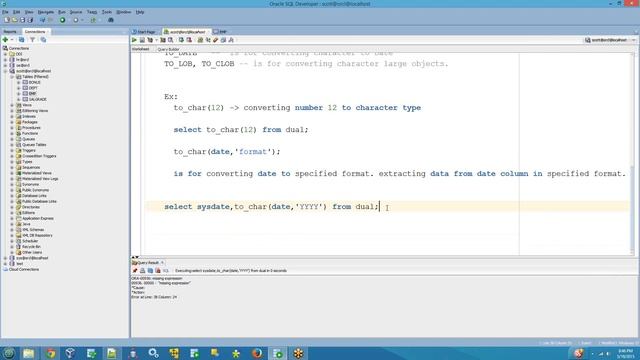
Task: Switch to the Query Builder tab
Action: coord(168,49)
